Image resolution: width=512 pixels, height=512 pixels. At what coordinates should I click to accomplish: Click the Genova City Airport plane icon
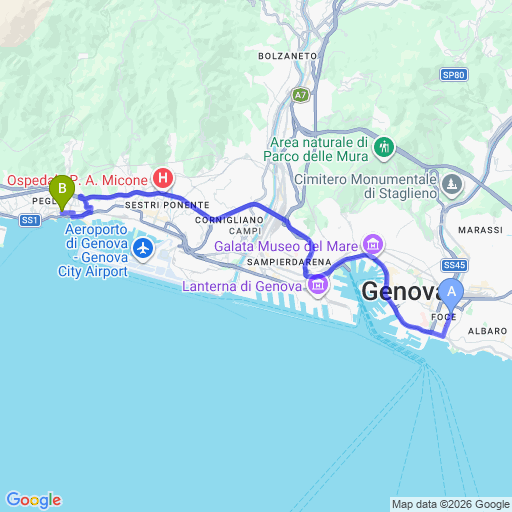coord(143,249)
